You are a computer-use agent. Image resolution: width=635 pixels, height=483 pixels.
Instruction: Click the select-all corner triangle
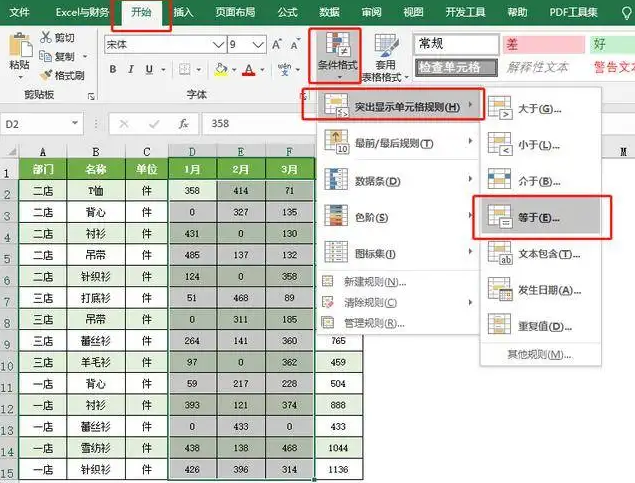[x=11, y=151]
